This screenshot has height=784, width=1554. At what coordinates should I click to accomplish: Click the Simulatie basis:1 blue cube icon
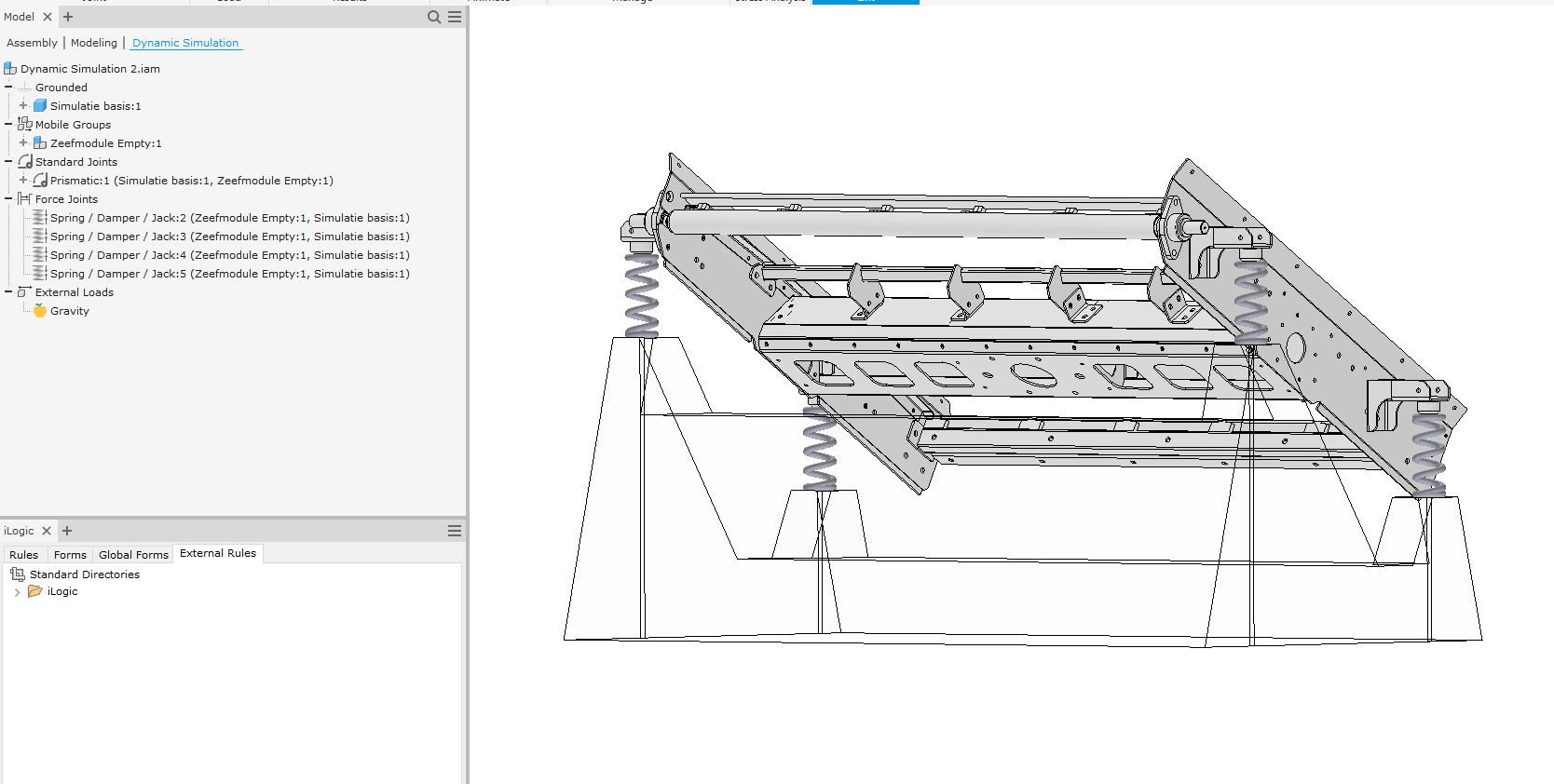40,105
